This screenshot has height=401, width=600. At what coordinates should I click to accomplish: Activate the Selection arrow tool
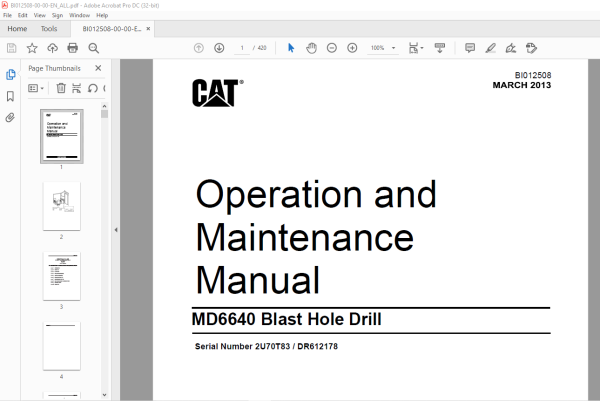click(291, 48)
